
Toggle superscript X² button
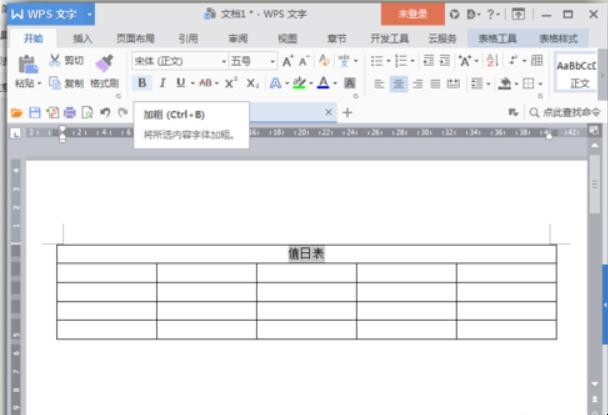coord(231,83)
